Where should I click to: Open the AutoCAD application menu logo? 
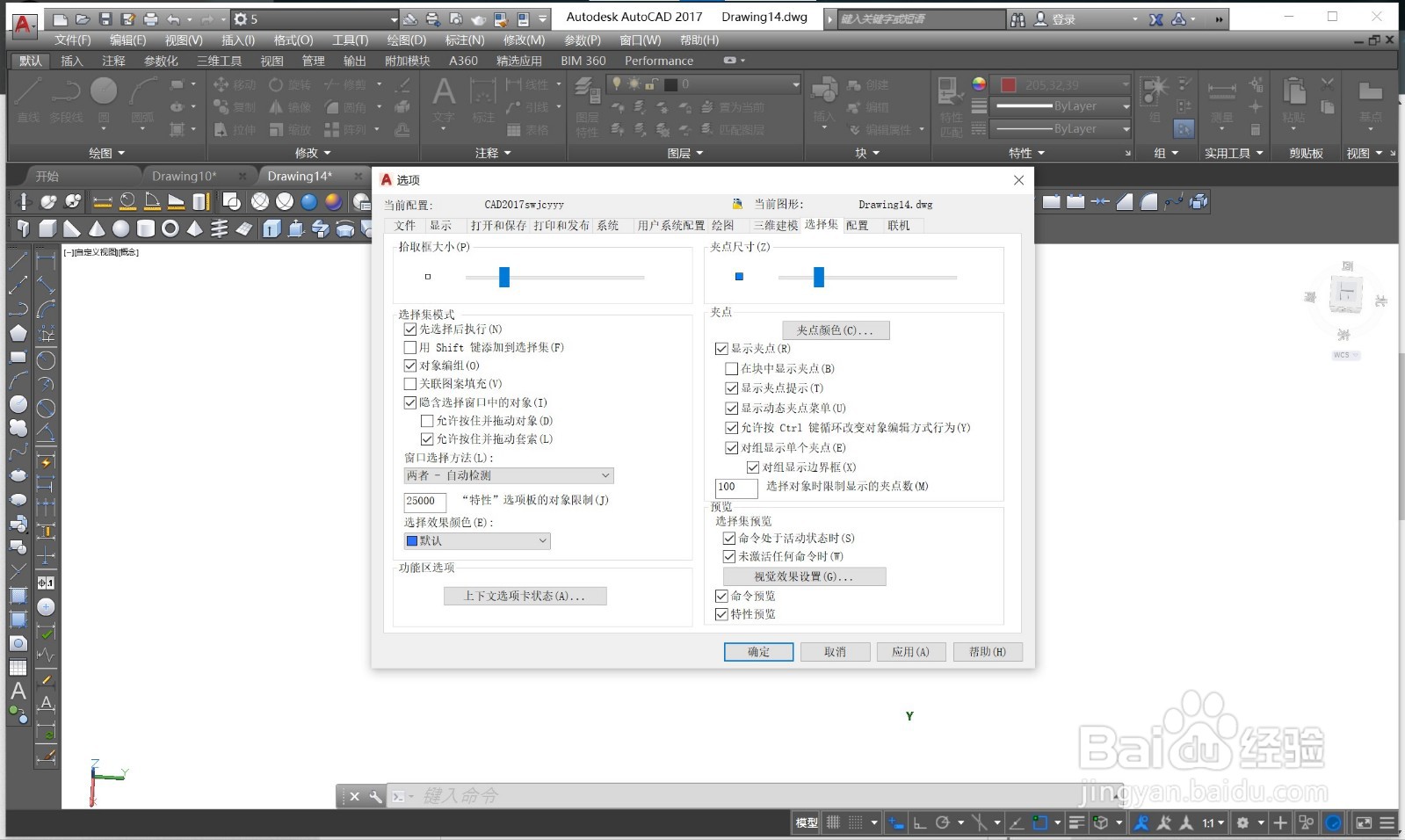coord(24,25)
